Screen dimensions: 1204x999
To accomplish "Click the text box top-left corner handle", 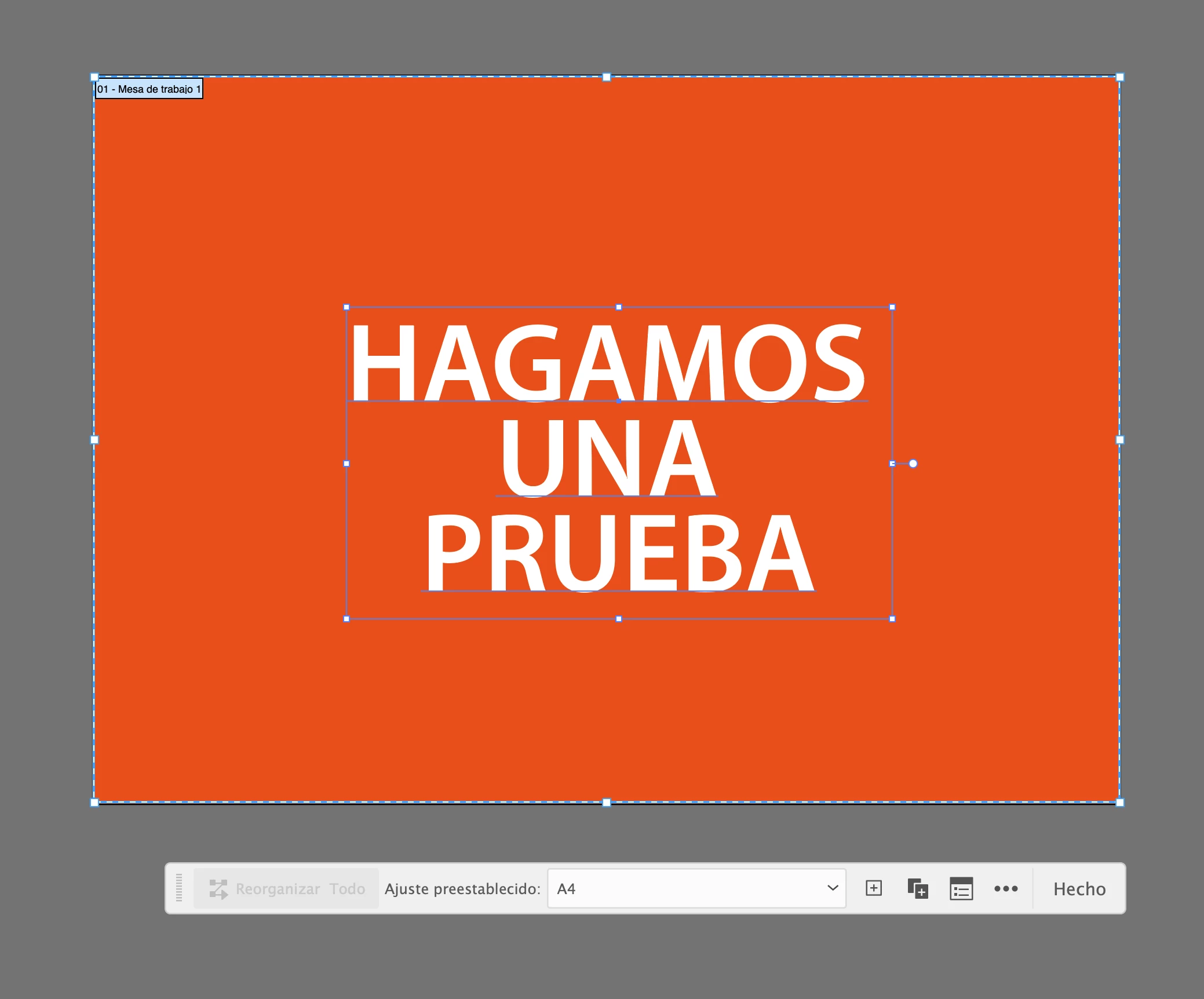I will [x=346, y=307].
